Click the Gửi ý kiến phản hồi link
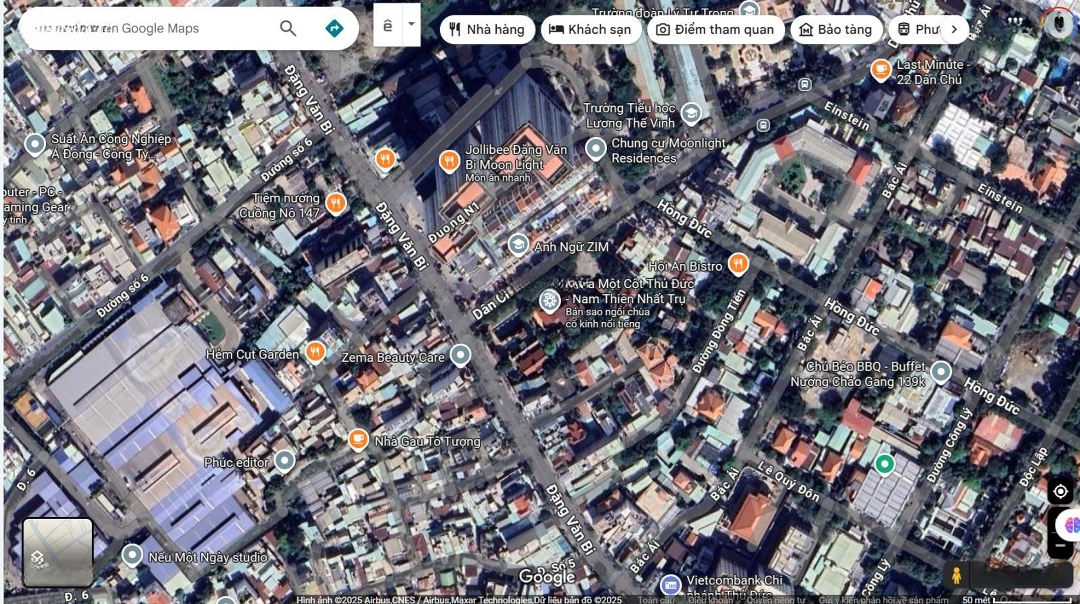The height and width of the screenshot is (604, 1080). coord(884,600)
